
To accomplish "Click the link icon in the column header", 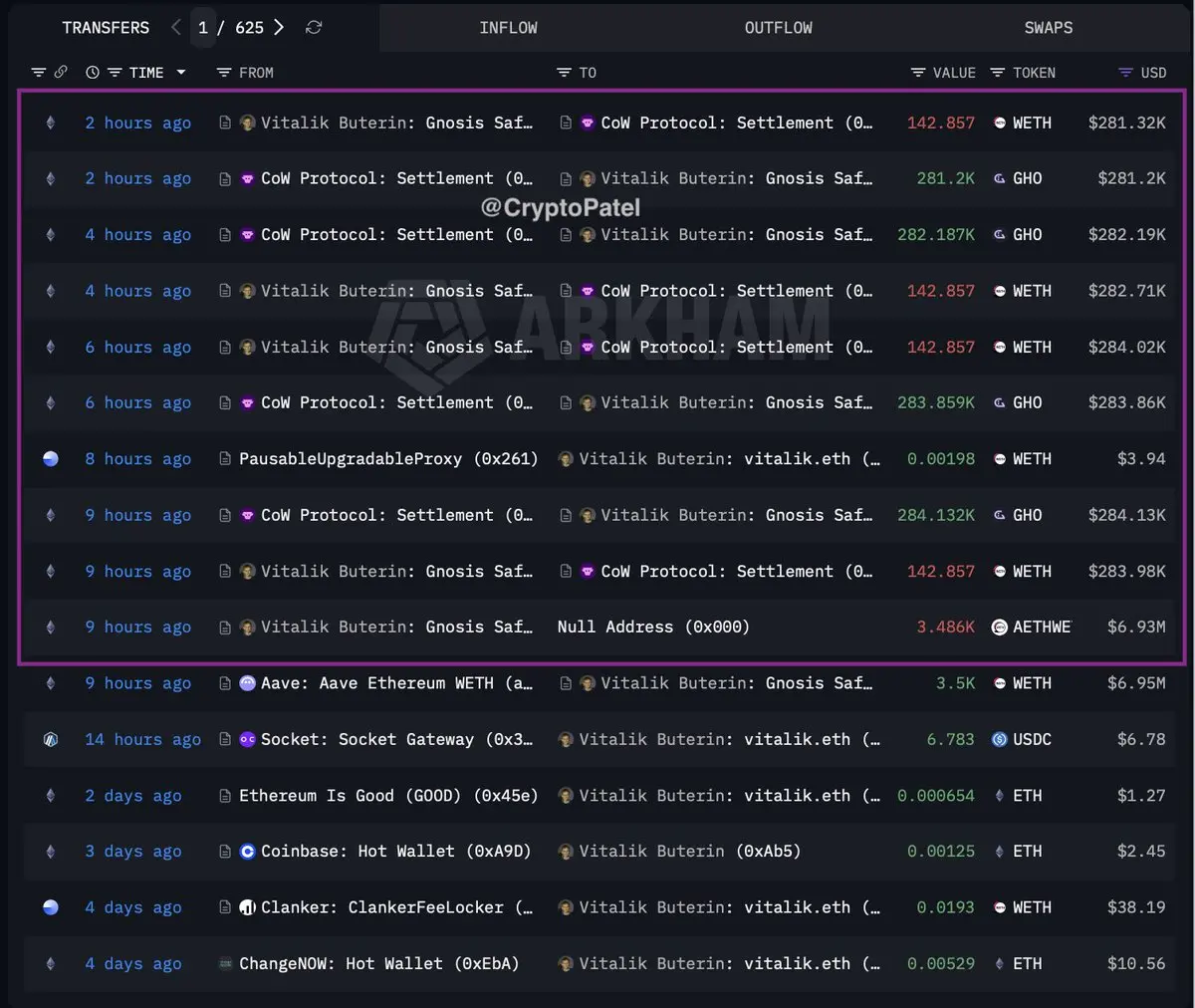I will point(61,73).
